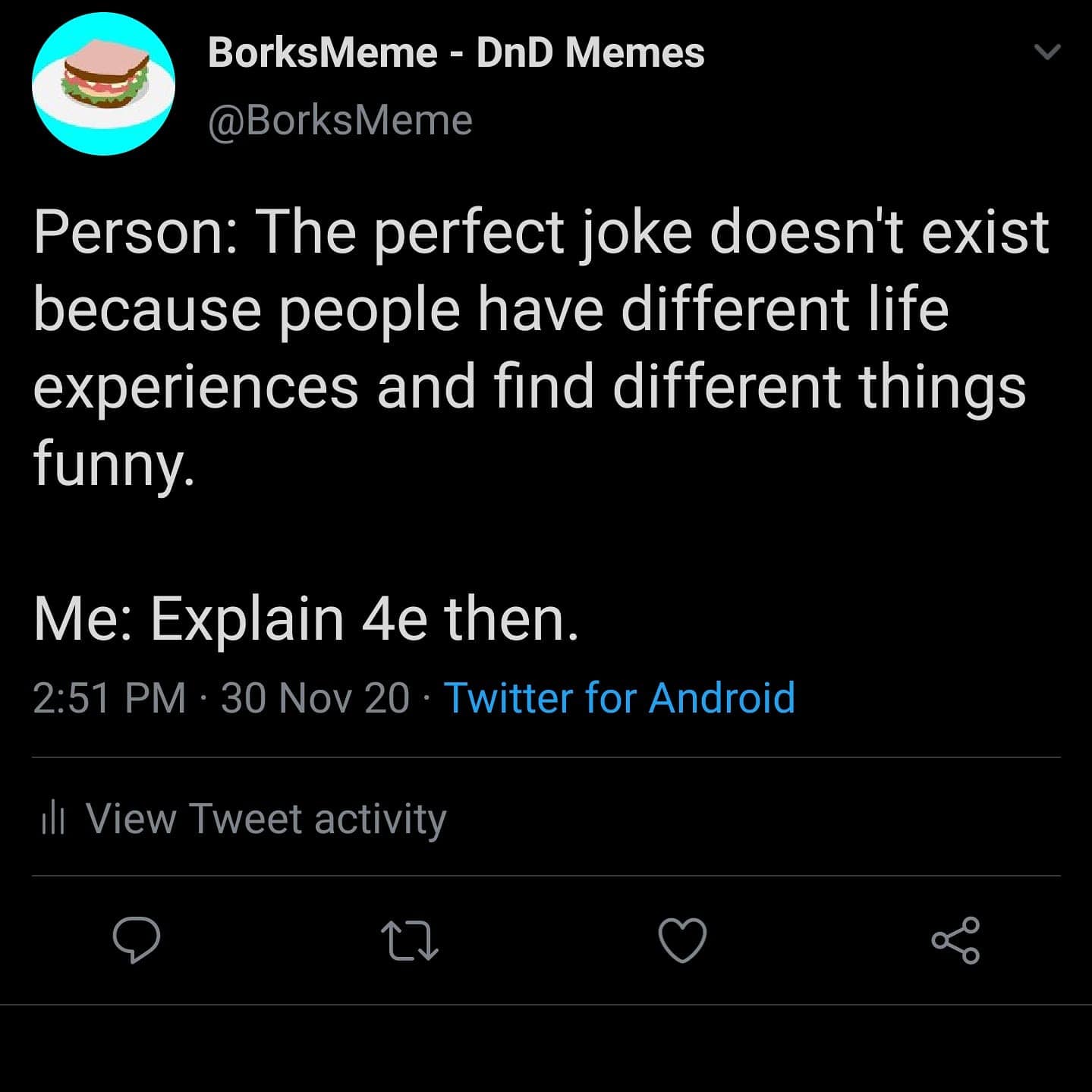This screenshot has height=1092, width=1092.
Task: Open the @BorksMeme handle
Action: click(x=339, y=118)
